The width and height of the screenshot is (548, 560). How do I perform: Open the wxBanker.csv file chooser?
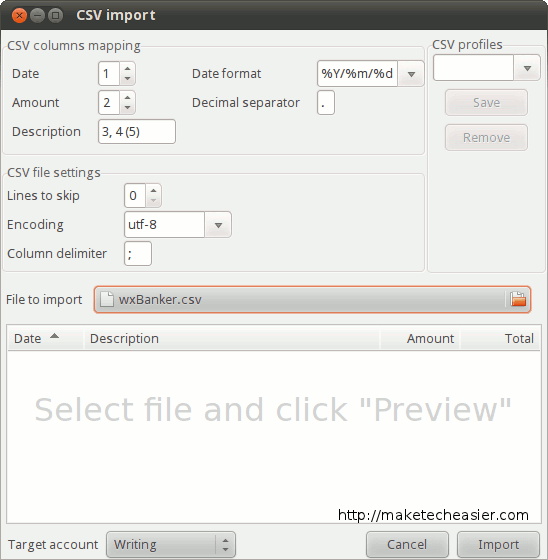312,299
